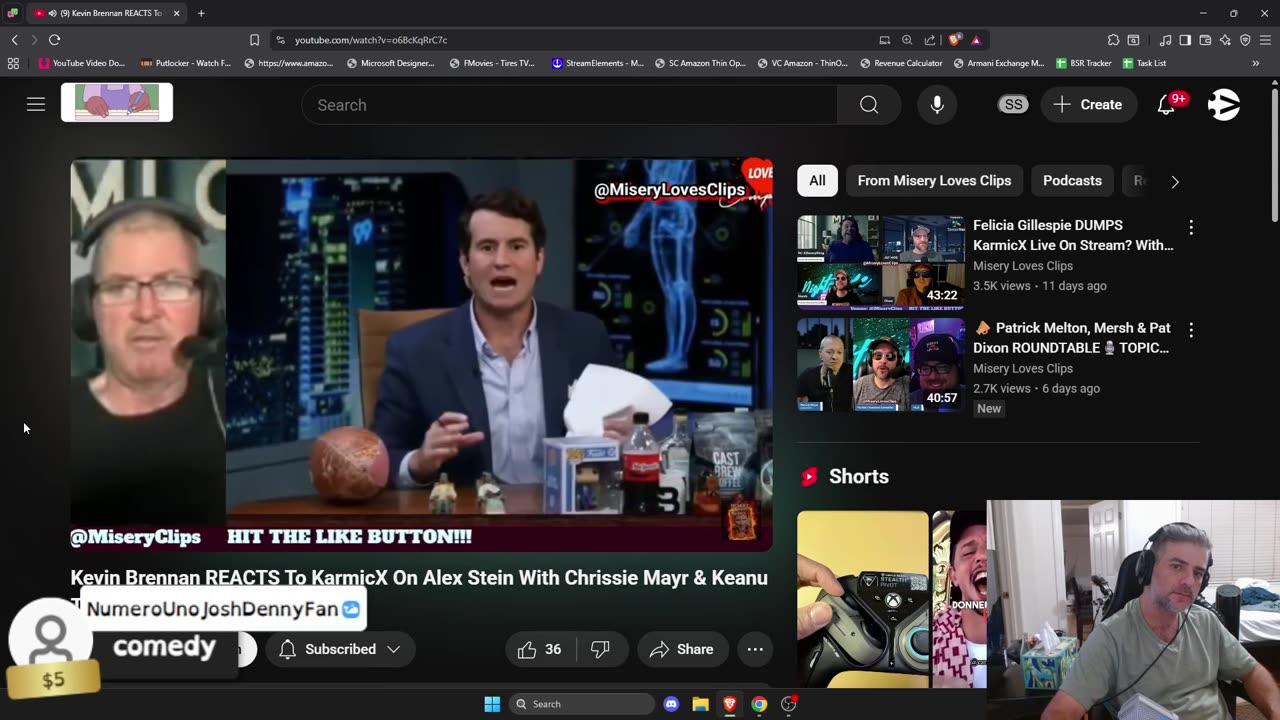Open more actions three-dot menu under video
The width and height of the screenshot is (1280, 720).
coord(755,649)
